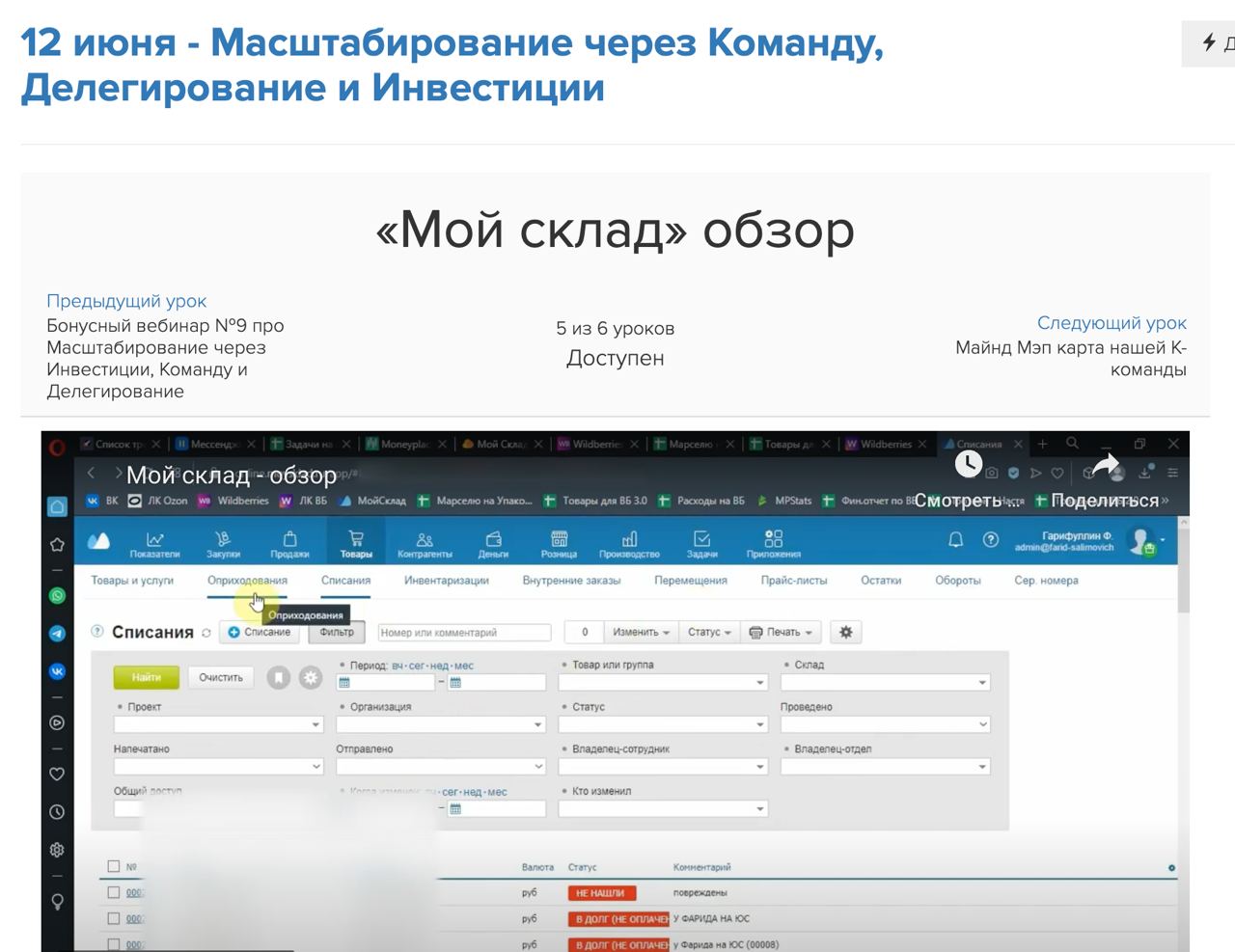This screenshot has width=1235, height=952.
Task: Click refresh icon next to Списания heading
Action: pos(206,634)
